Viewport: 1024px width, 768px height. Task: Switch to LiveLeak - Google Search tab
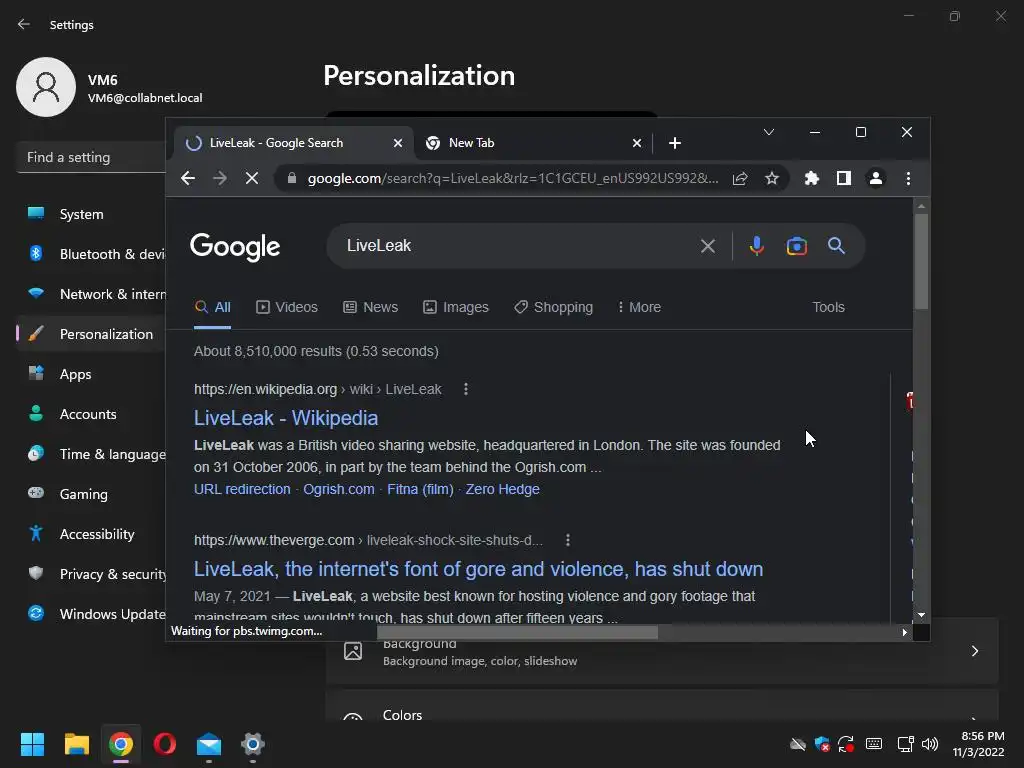294,143
